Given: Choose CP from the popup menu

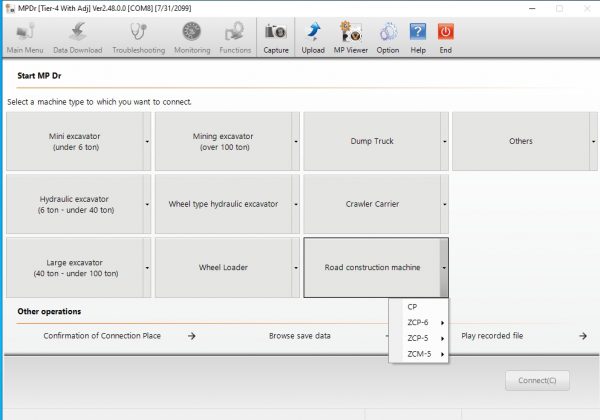Looking at the screenshot, I should point(418,307).
